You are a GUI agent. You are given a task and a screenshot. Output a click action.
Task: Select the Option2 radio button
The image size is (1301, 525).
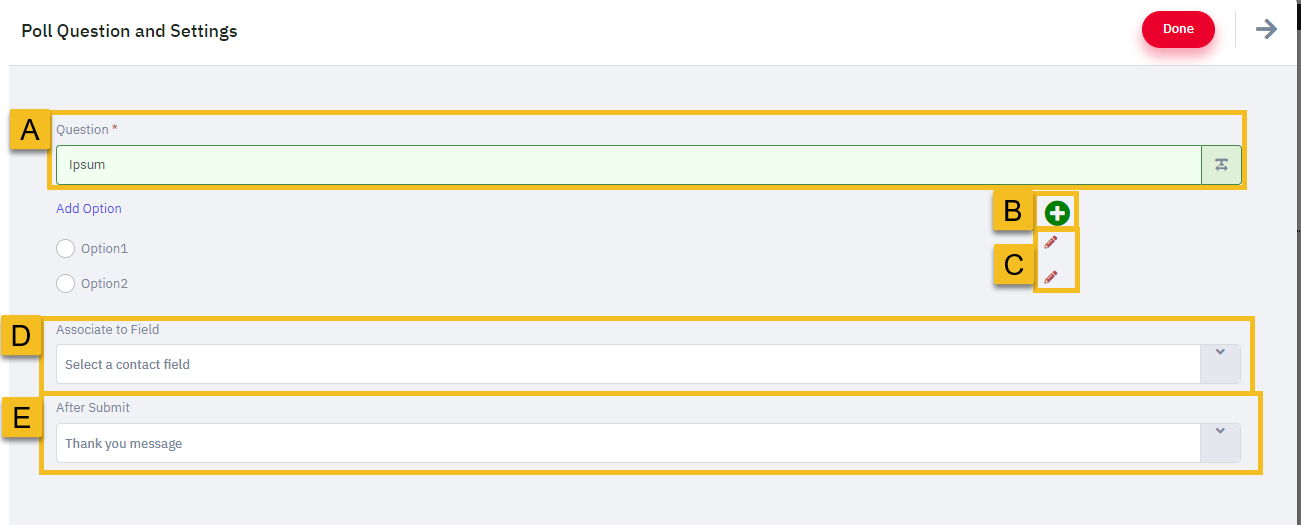point(65,283)
